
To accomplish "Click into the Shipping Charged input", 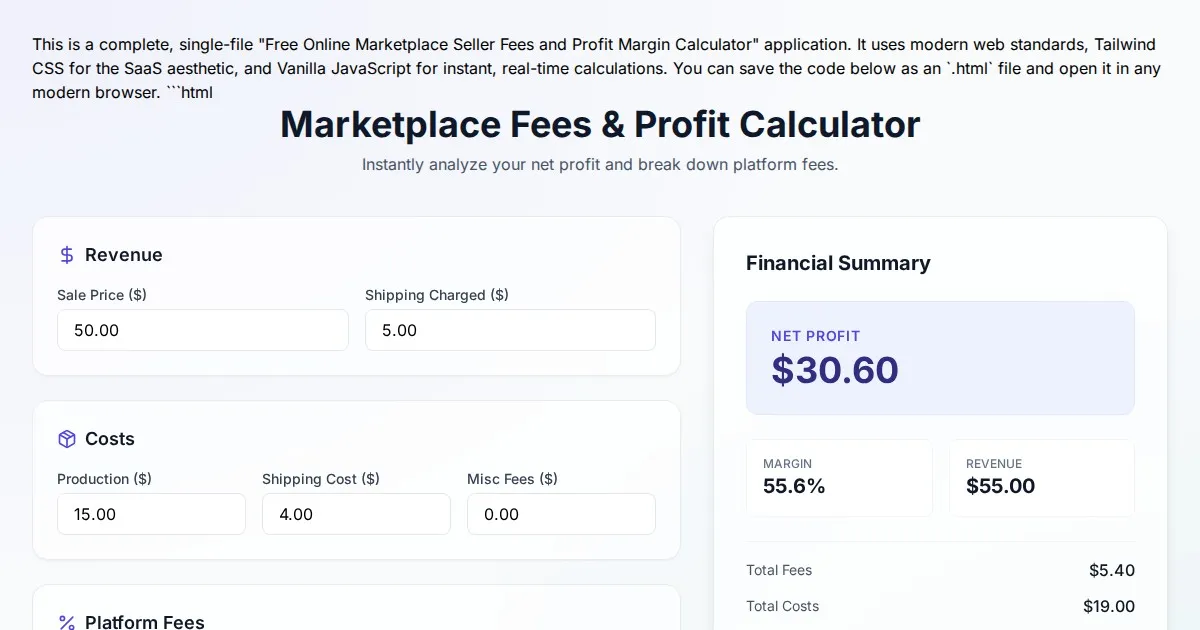I will tap(510, 330).
